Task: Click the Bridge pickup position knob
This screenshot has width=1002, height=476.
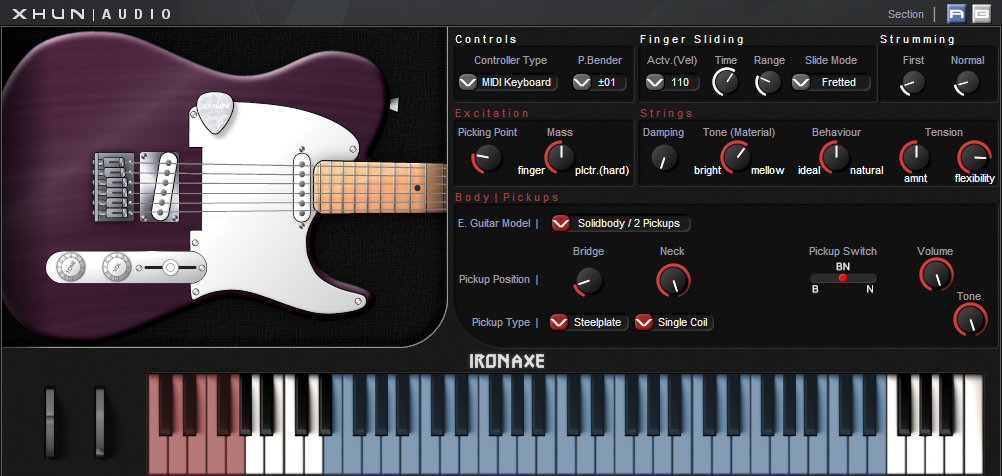Action: [588, 280]
